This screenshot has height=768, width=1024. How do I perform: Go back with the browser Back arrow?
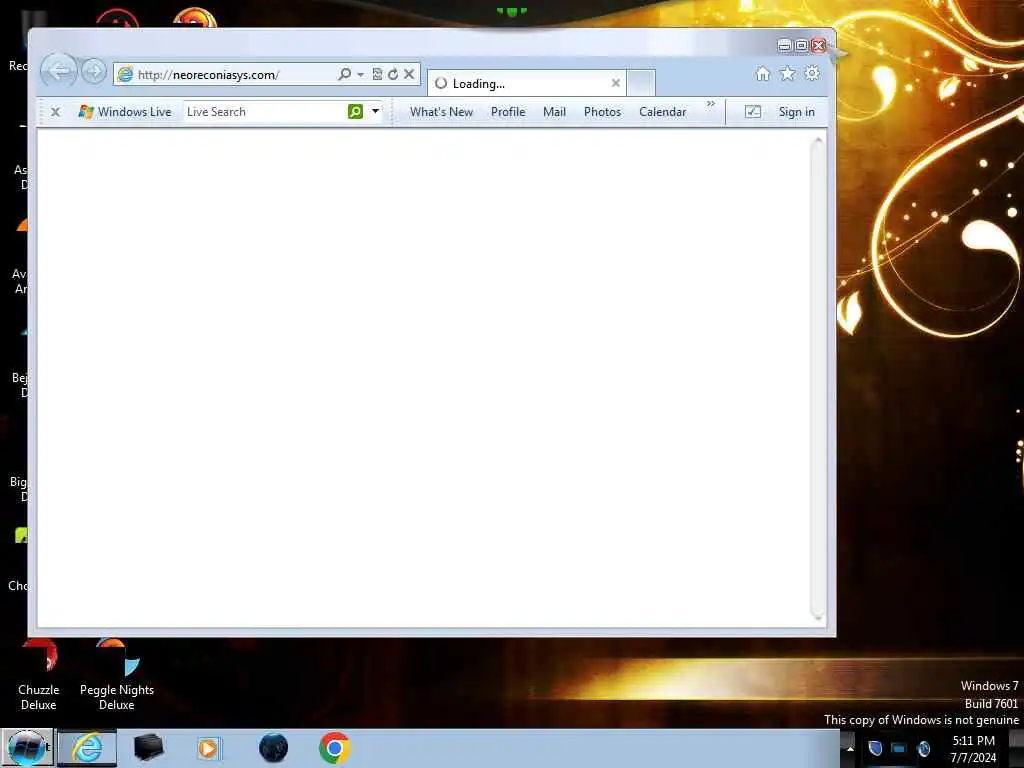click(59, 71)
